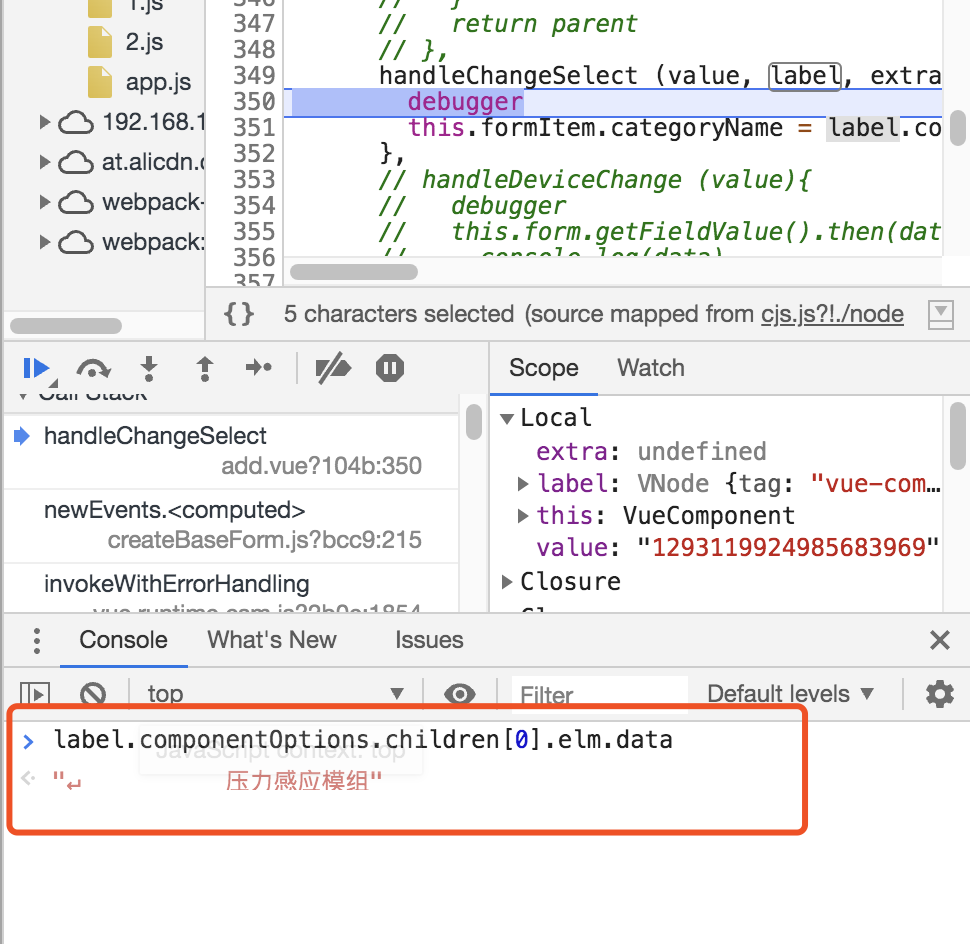Open the JavaScript context dropdown showing top

[x=280, y=693]
